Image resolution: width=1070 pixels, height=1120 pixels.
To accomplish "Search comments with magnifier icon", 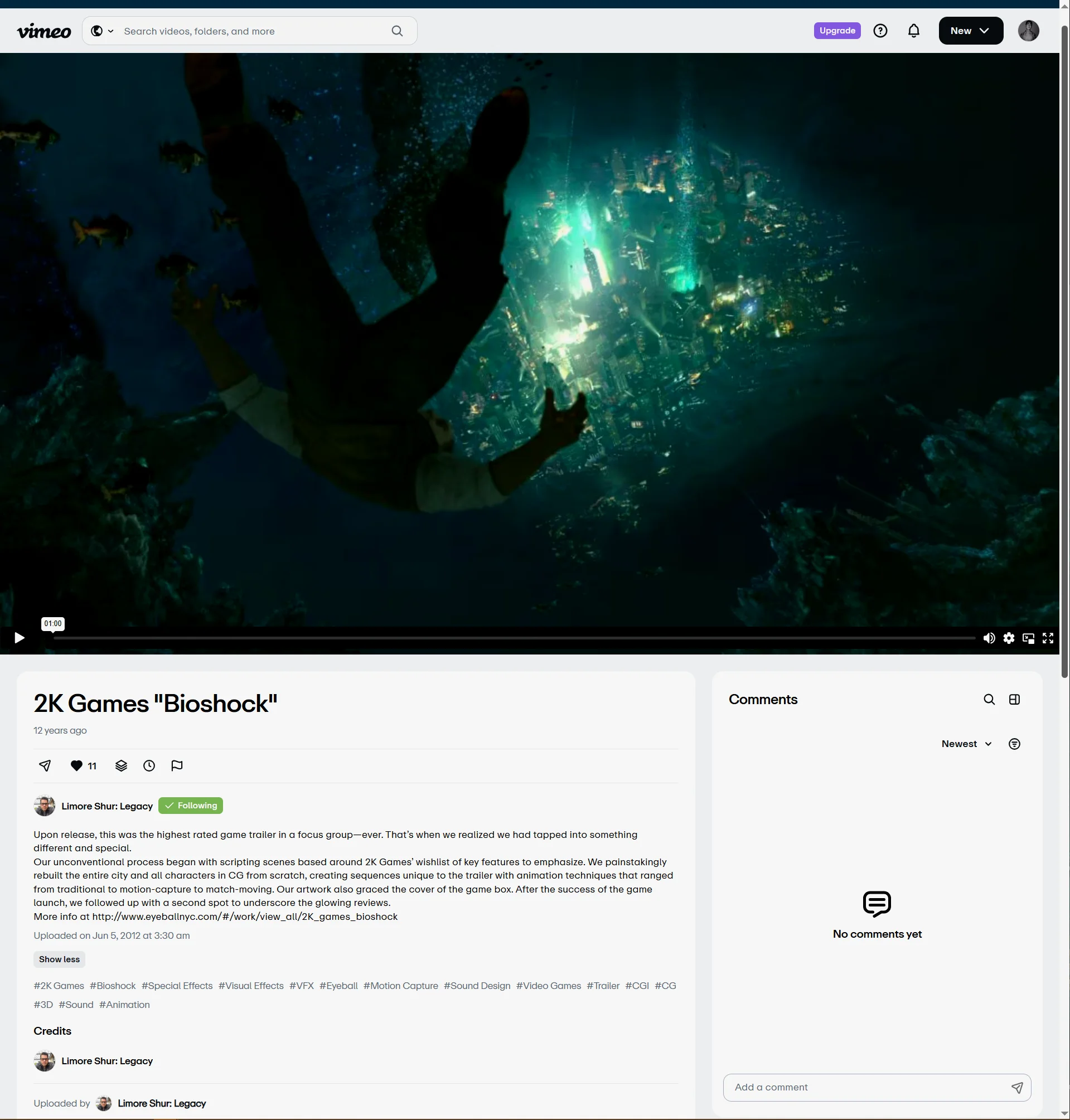I will pos(989,699).
